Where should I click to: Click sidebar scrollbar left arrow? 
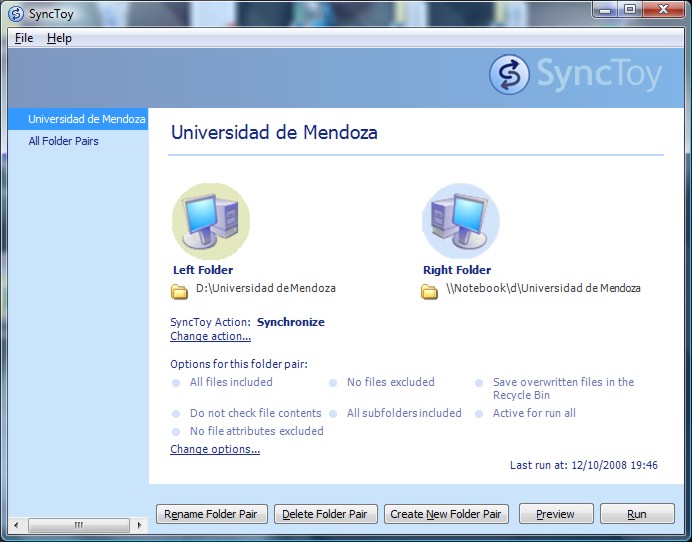[16, 525]
